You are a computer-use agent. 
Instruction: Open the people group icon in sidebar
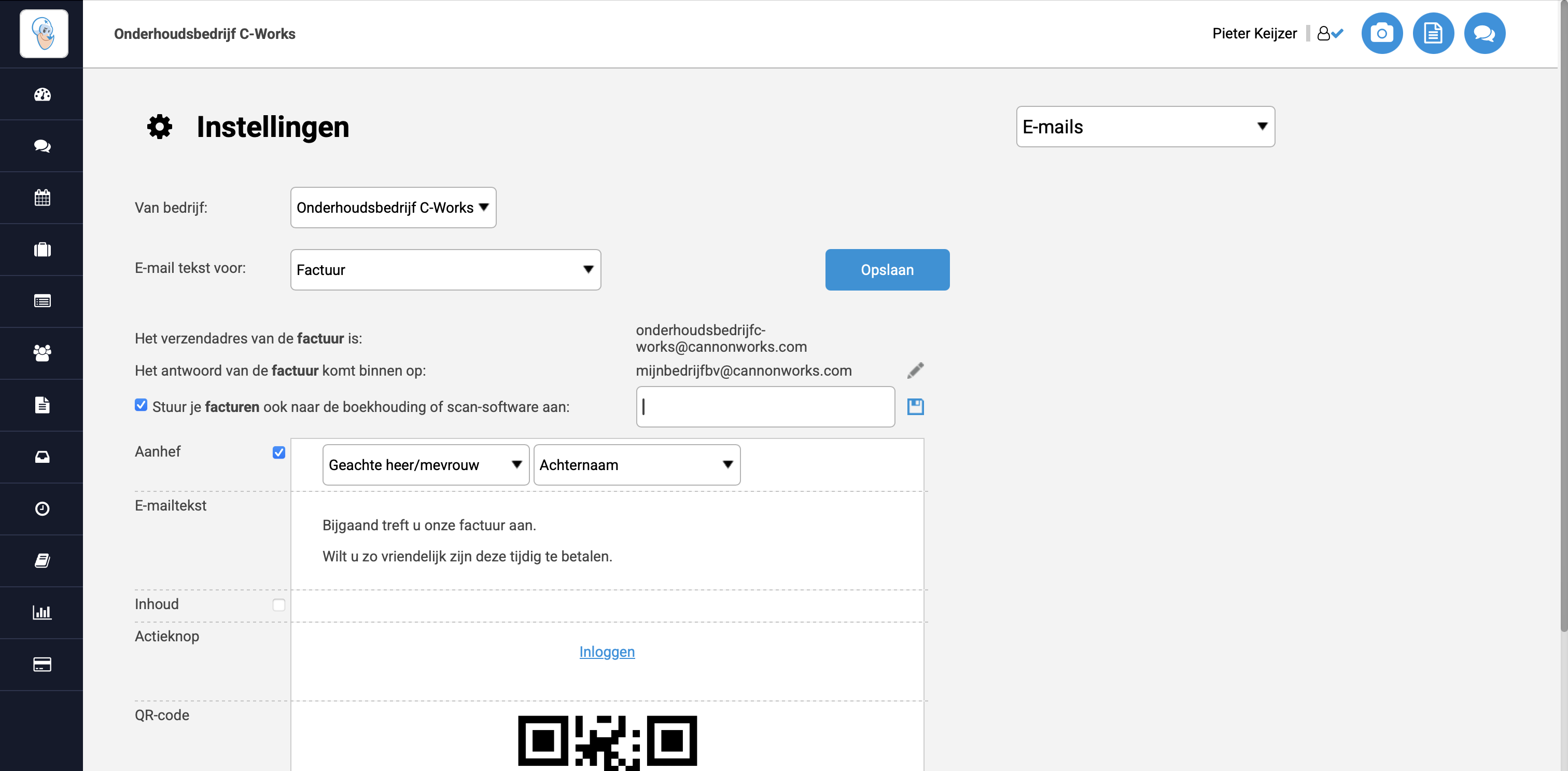tap(42, 353)
